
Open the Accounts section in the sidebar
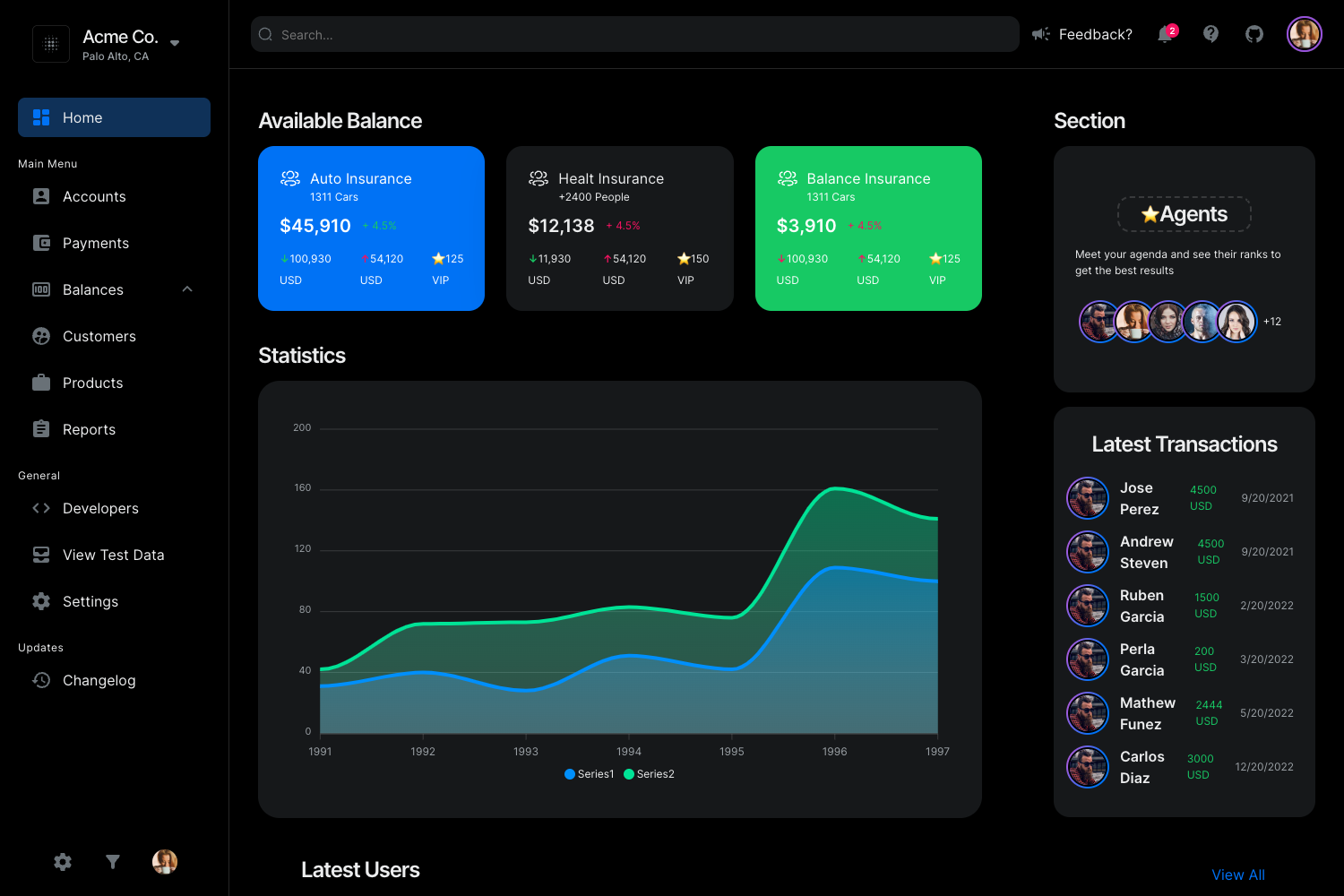93,196
